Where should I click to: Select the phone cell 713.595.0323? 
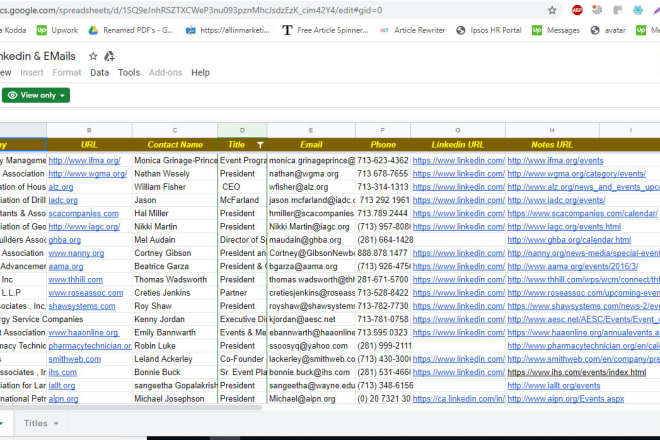point(383,333)
